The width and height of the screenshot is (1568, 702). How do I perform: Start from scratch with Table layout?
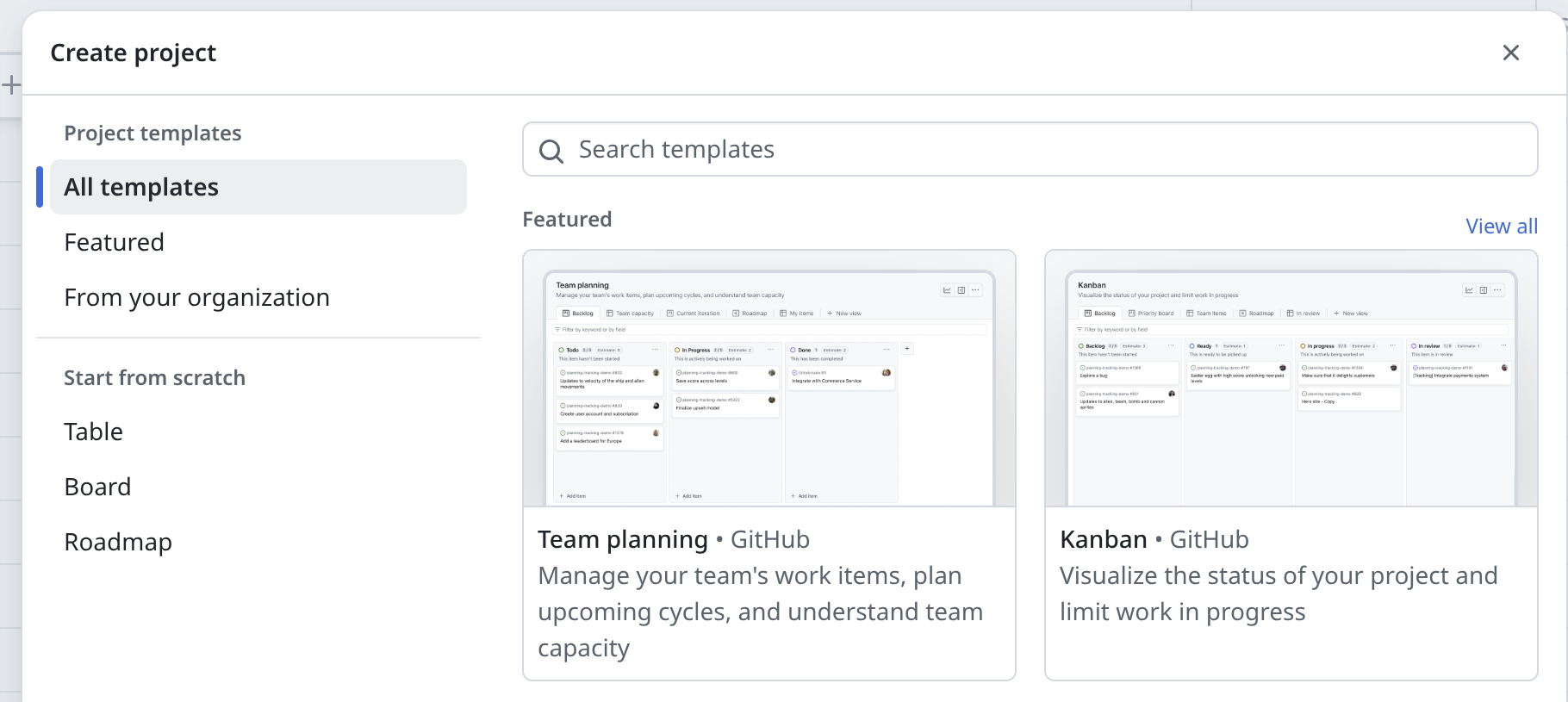[93, 432]
